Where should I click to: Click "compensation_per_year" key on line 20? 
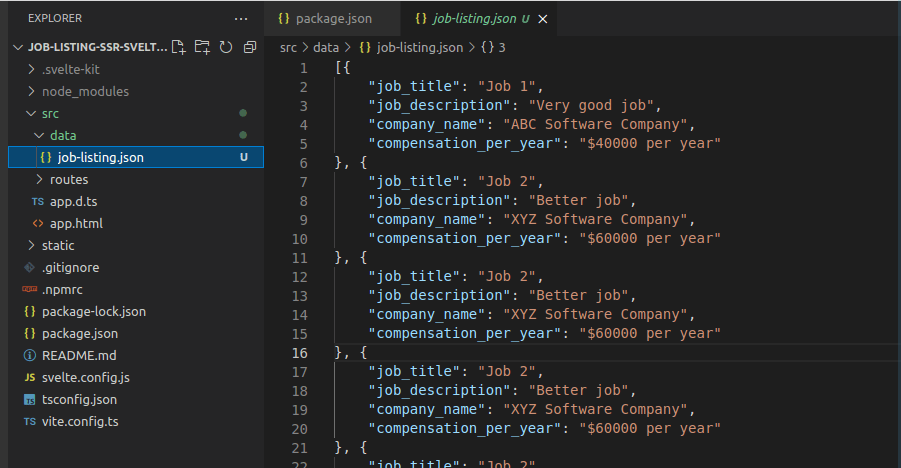point(465,428)
